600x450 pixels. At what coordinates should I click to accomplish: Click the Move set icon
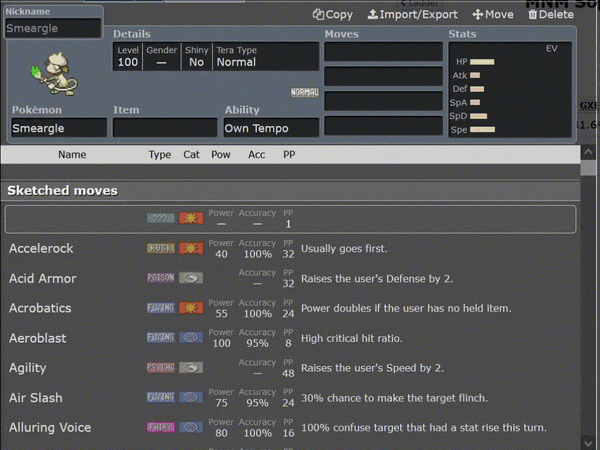pos(478,15)
